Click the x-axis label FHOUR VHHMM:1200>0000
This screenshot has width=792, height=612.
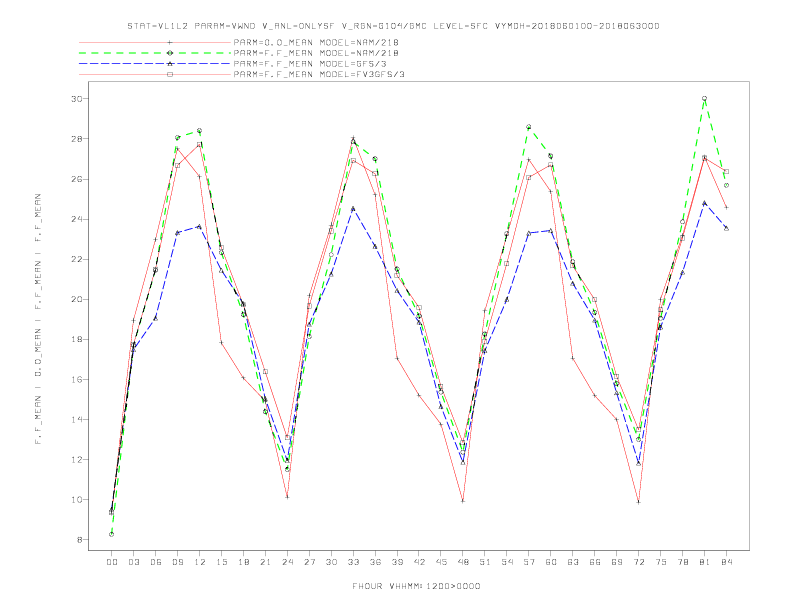(416, 586)
